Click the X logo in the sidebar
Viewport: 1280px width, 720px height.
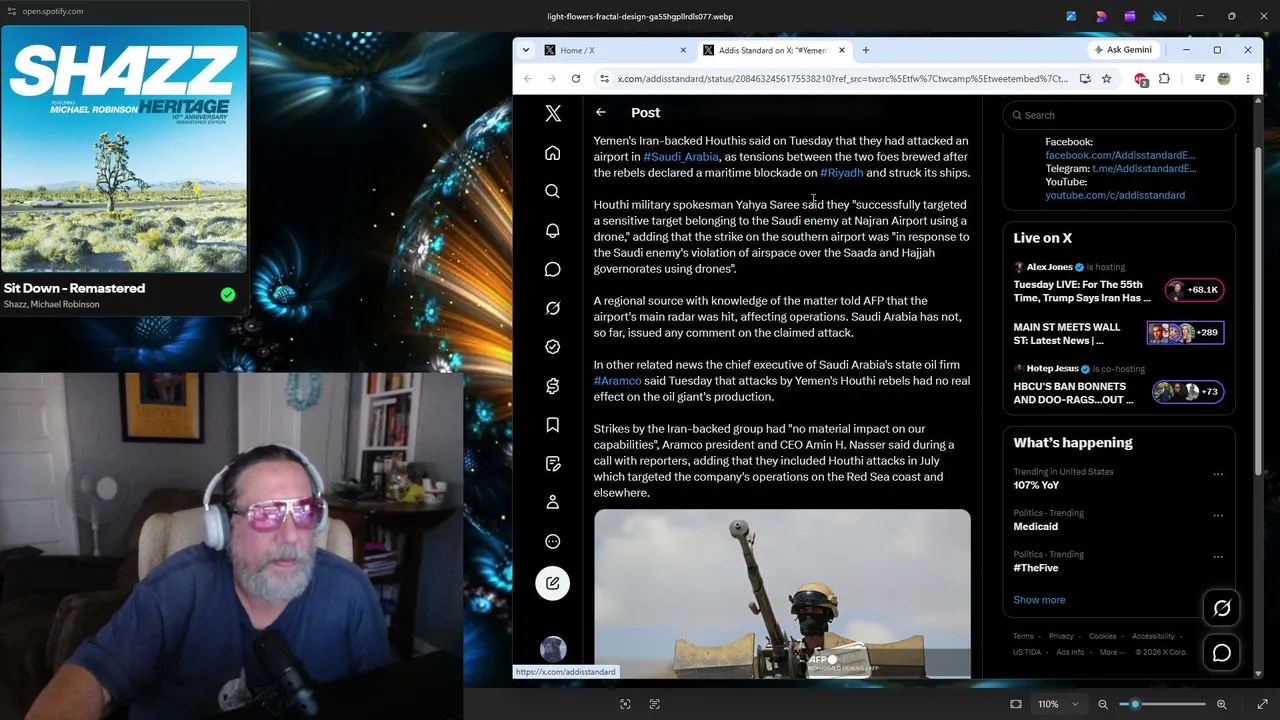[x=553, y=114]
